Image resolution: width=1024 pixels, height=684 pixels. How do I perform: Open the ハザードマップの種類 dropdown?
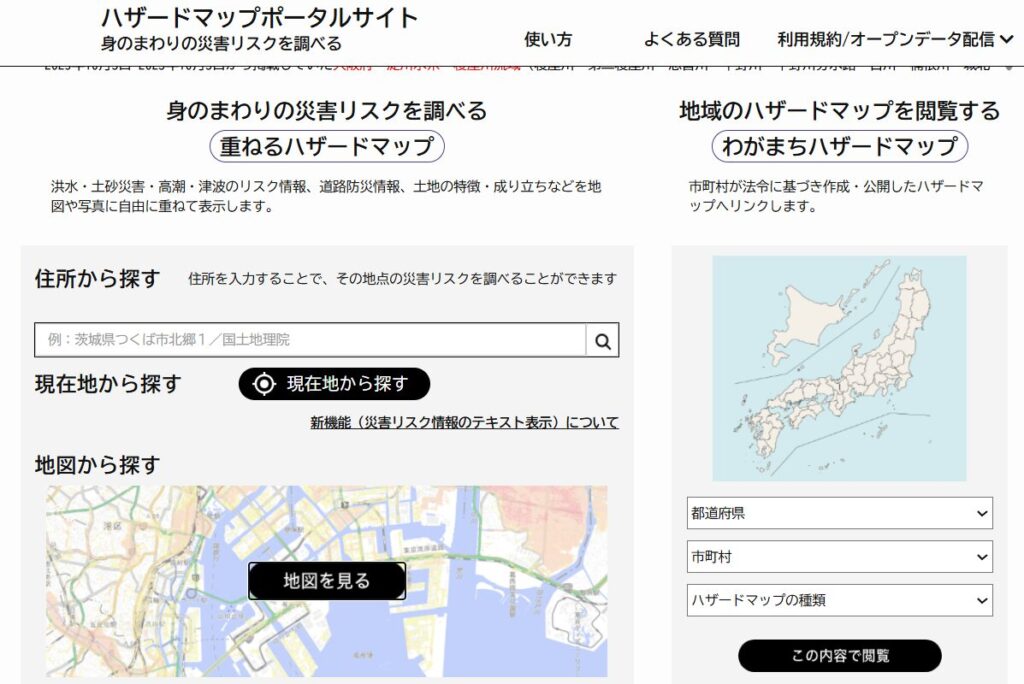839,600
